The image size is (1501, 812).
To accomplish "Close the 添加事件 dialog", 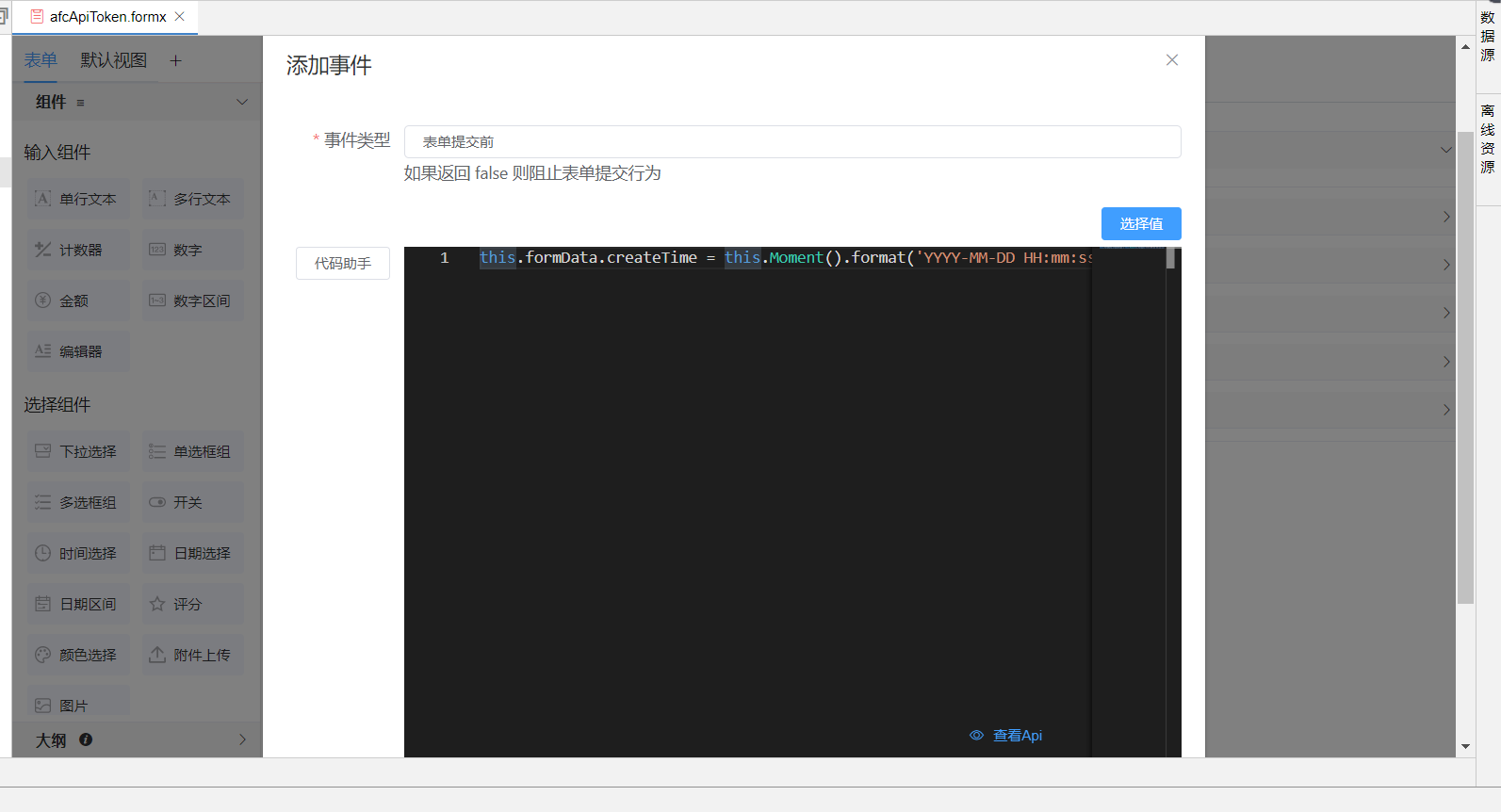I will pyautogui.click(x=1171, y=60).
